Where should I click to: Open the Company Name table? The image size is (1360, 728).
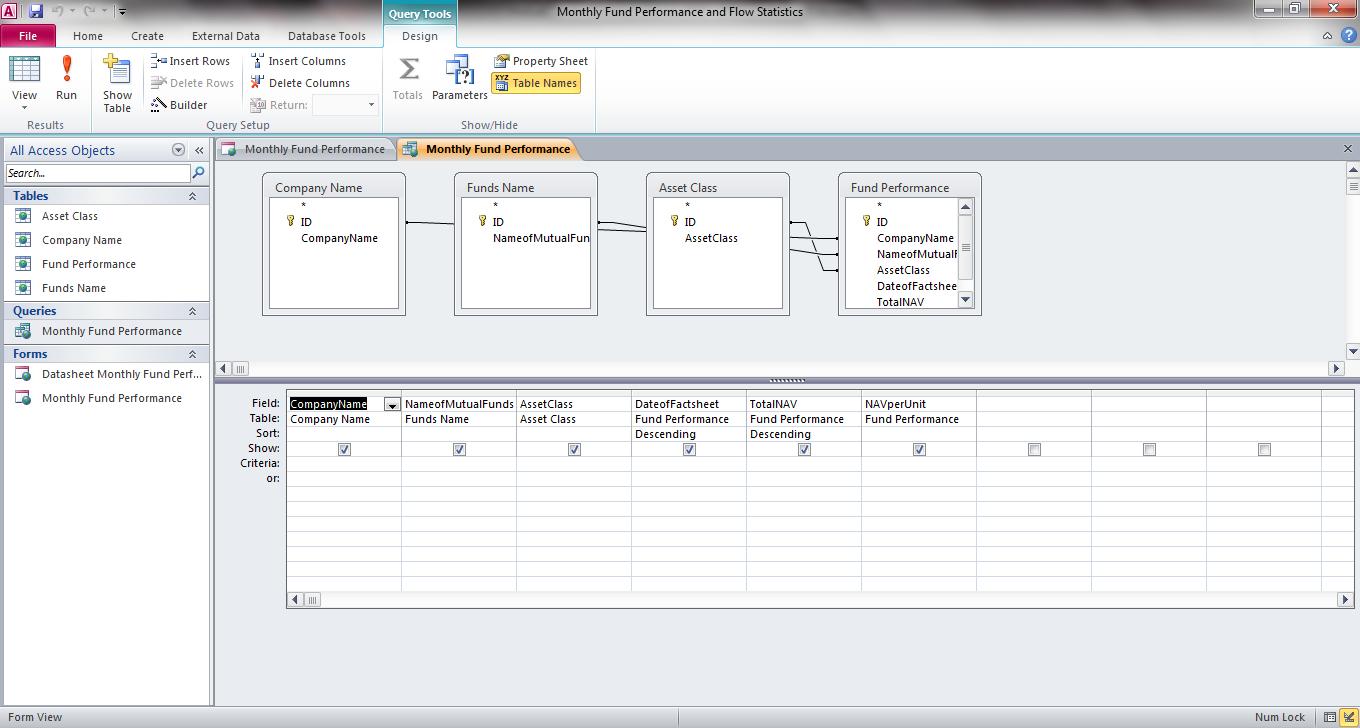coord(81,240)
